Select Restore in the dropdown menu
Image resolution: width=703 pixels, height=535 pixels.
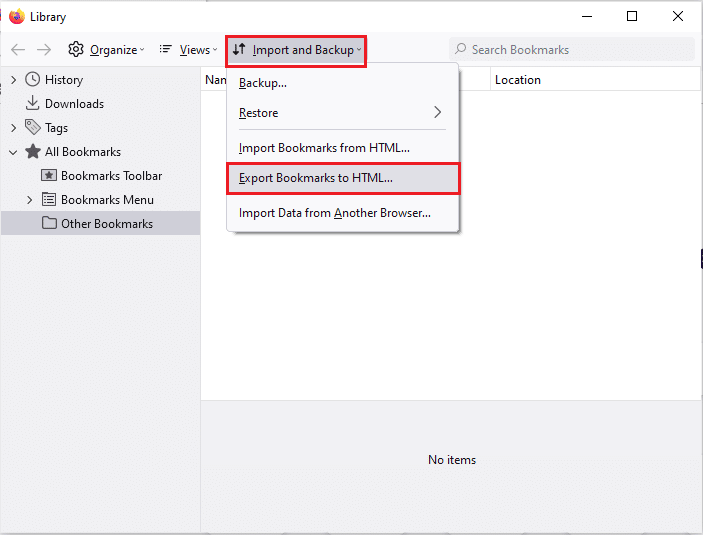[x=343, y=113]
